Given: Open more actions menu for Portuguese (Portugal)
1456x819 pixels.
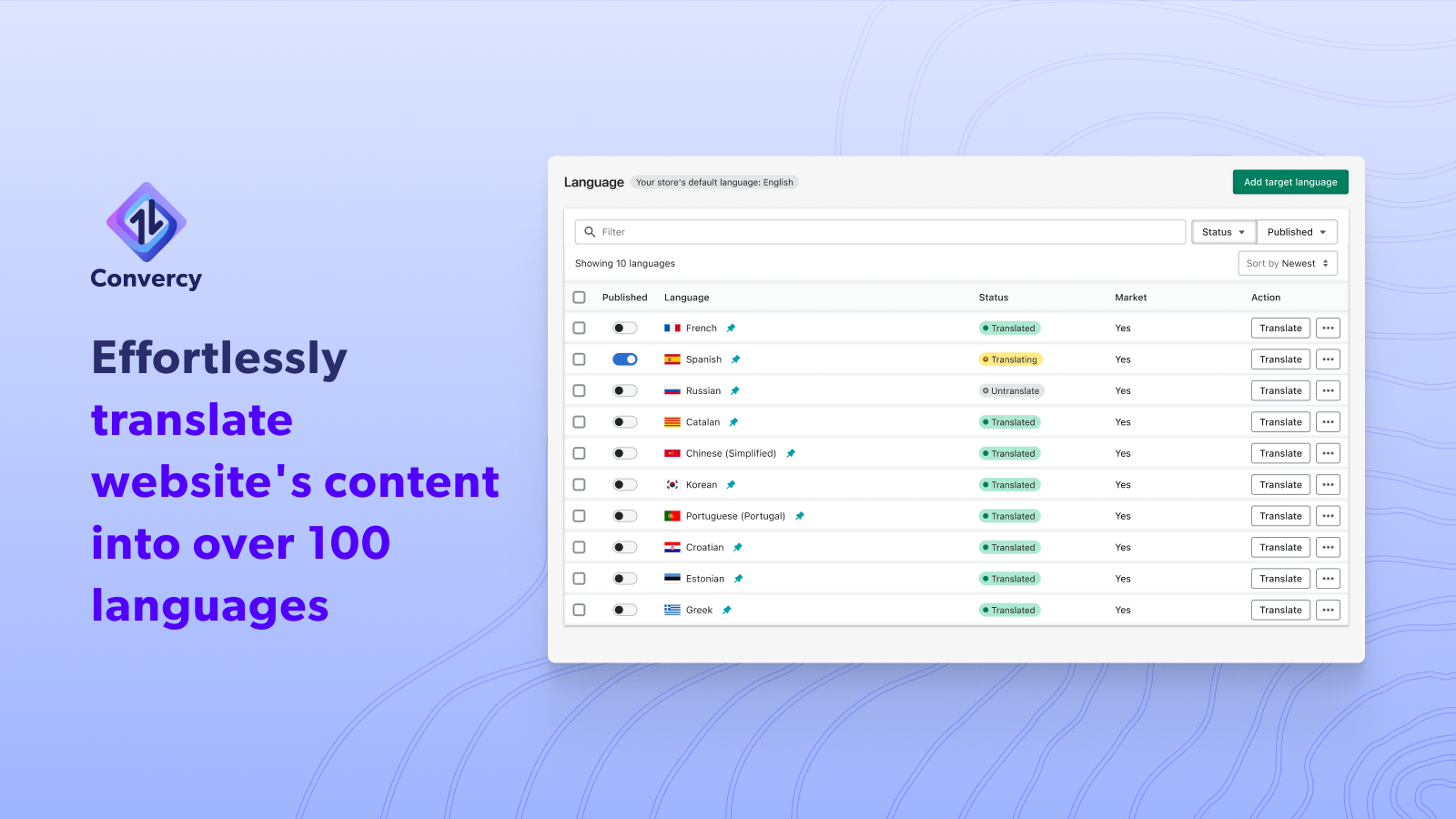Looking at the screenshot, I should pyautogui.click(x=1328, y=516).
